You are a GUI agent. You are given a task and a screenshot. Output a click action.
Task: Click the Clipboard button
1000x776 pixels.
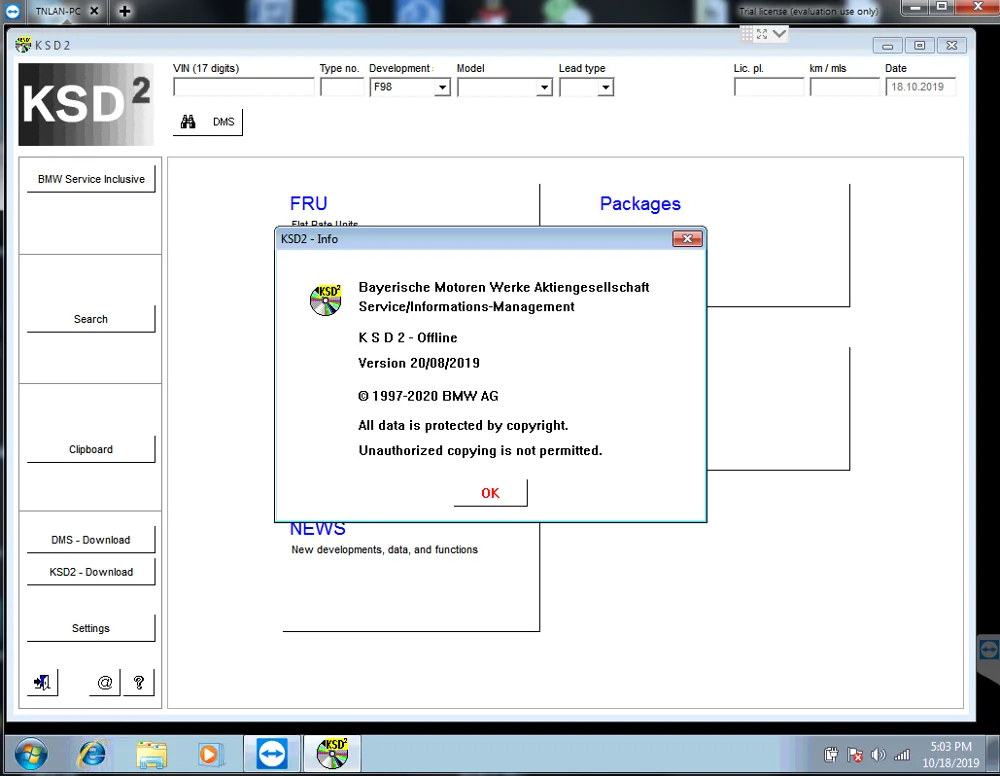(91, 450)
